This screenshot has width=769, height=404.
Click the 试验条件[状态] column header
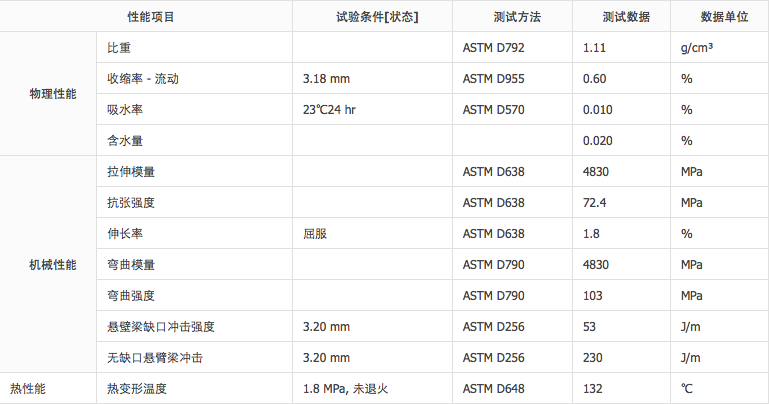(x=371, y=17)
